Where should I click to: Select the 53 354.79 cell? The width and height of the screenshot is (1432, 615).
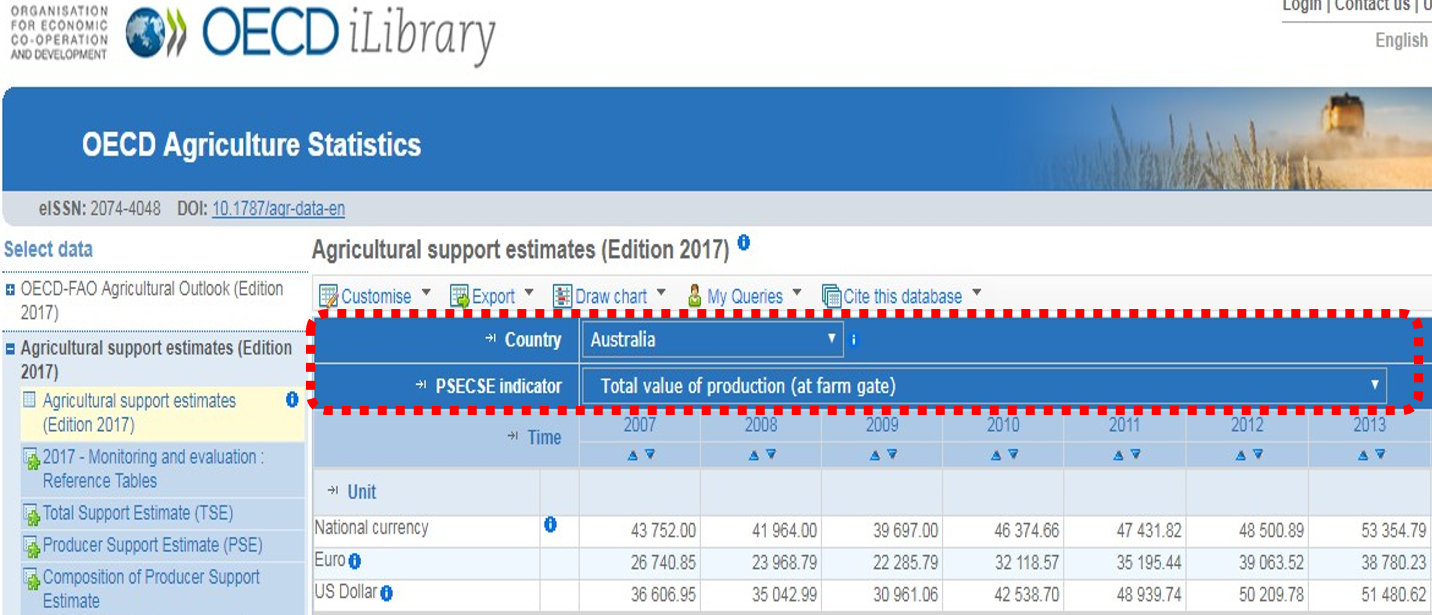(1370, 530)
